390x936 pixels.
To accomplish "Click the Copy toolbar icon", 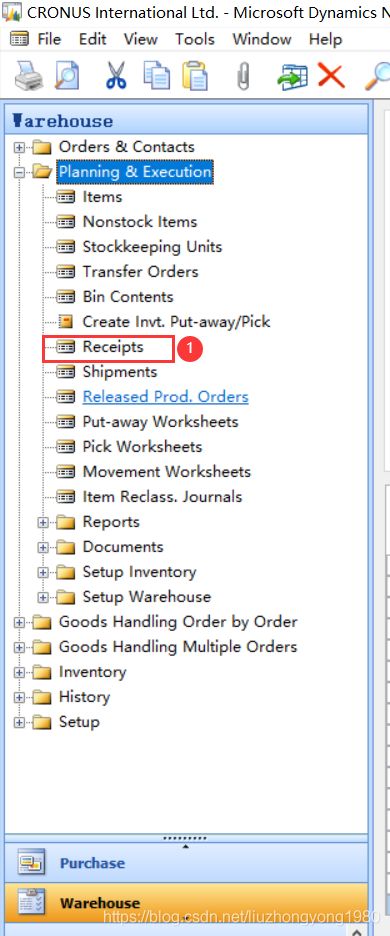I will pos(156,75).
